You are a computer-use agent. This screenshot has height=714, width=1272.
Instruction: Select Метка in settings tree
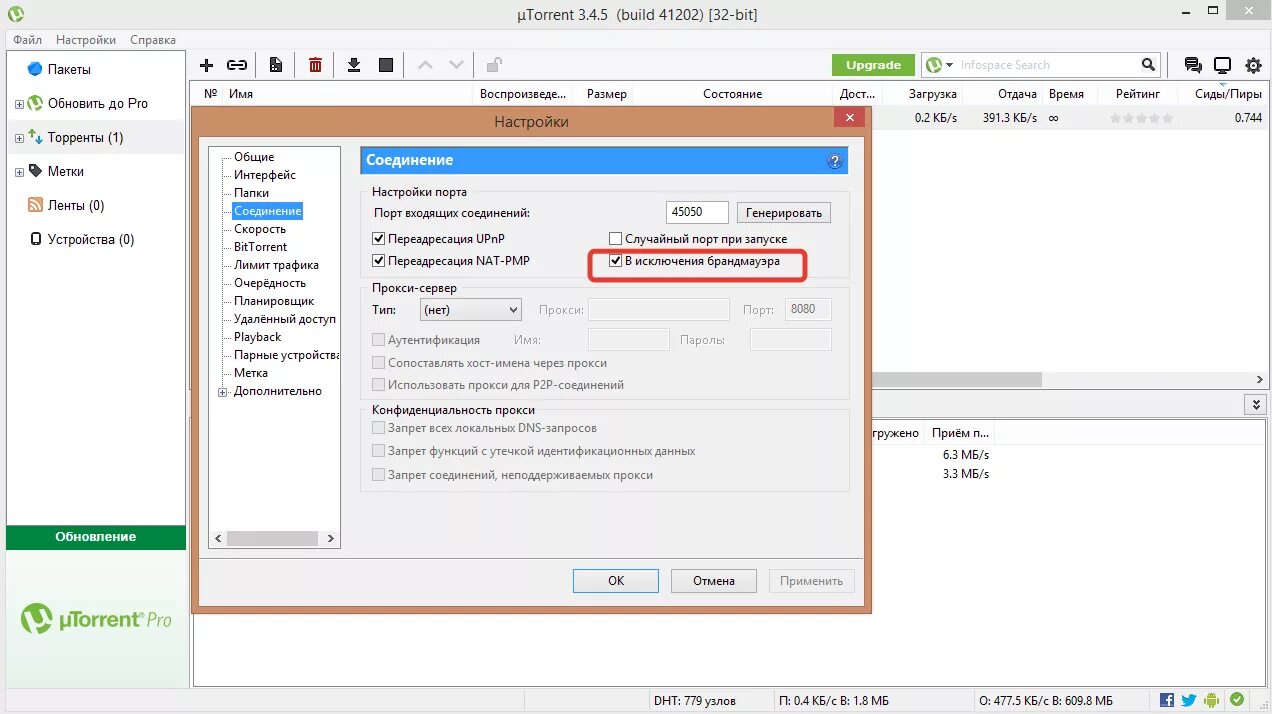pos(251,373)
